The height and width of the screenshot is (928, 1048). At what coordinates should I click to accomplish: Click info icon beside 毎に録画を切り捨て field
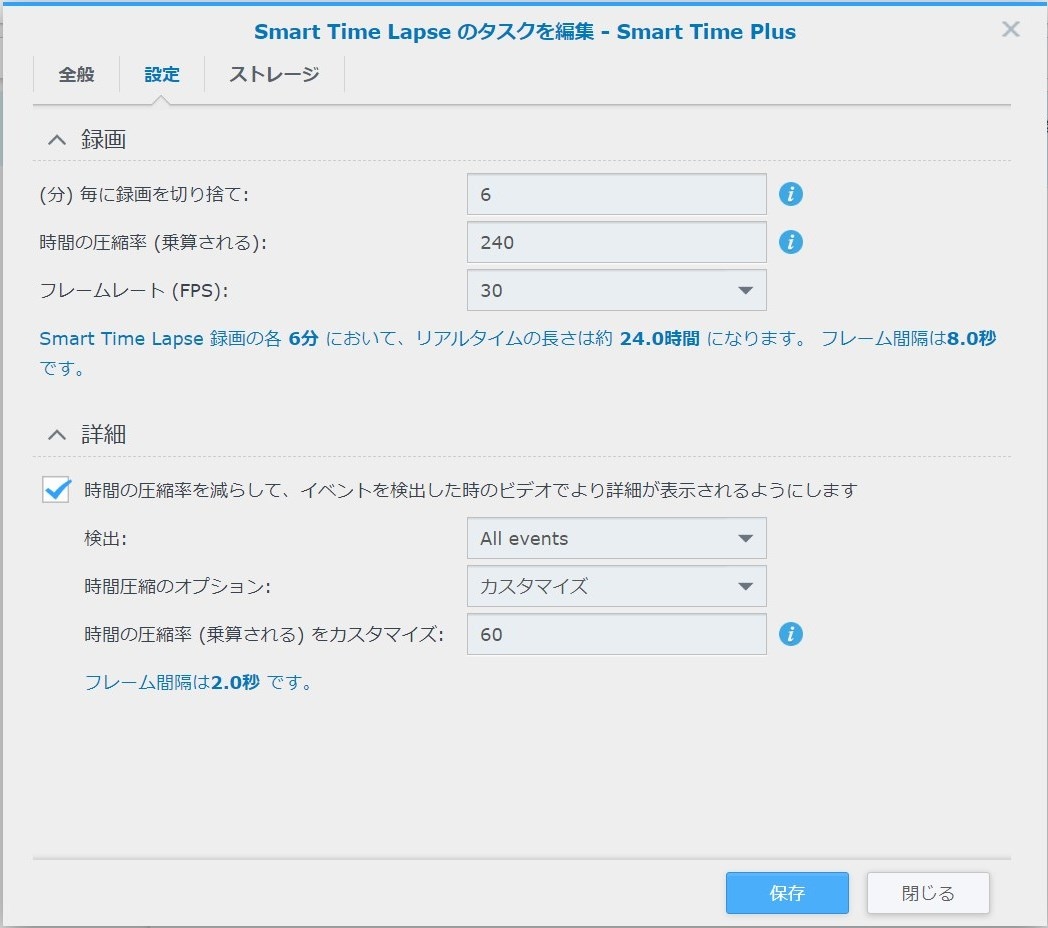(791, 194)
